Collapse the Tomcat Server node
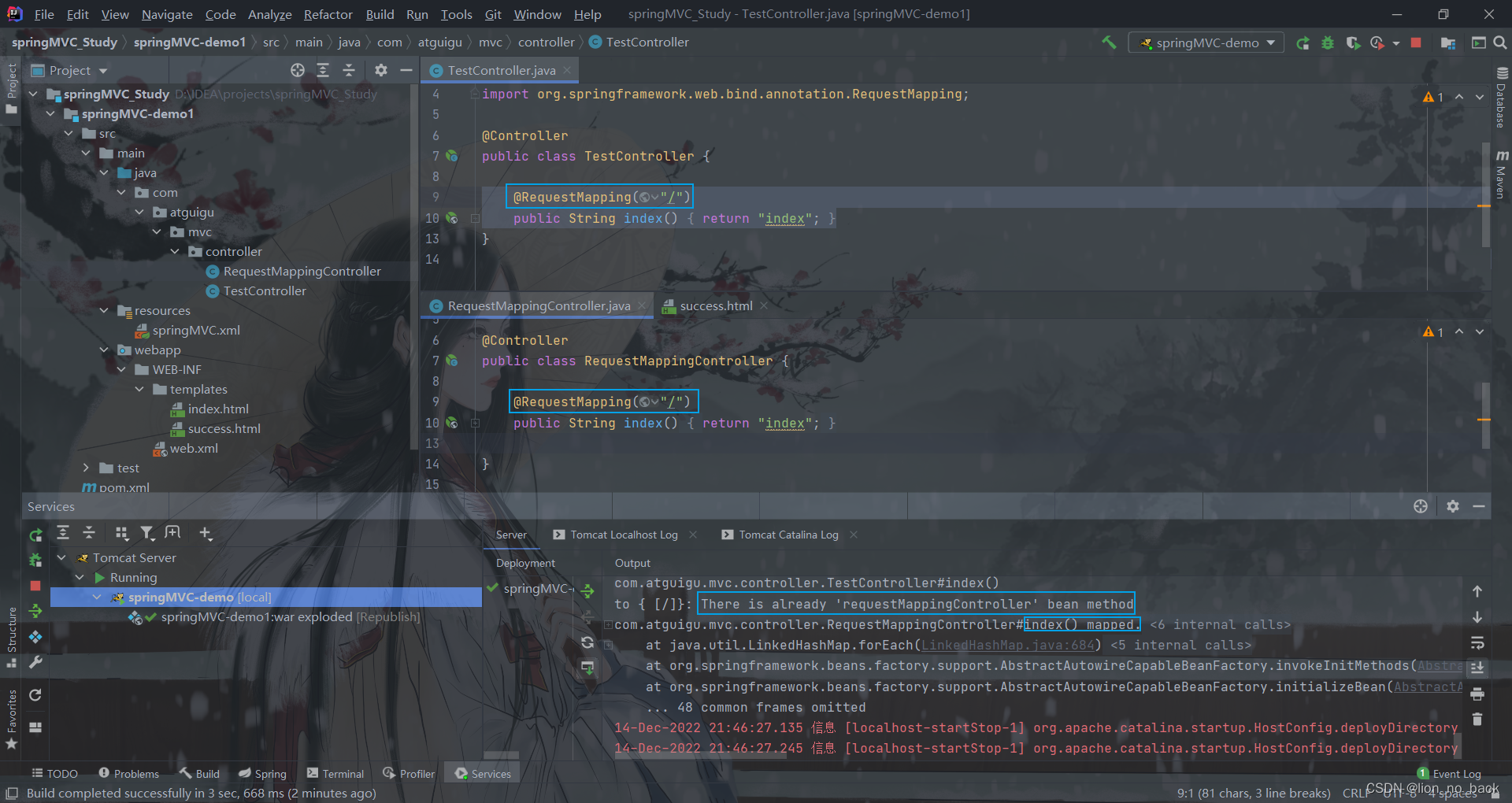 [61, 557]
